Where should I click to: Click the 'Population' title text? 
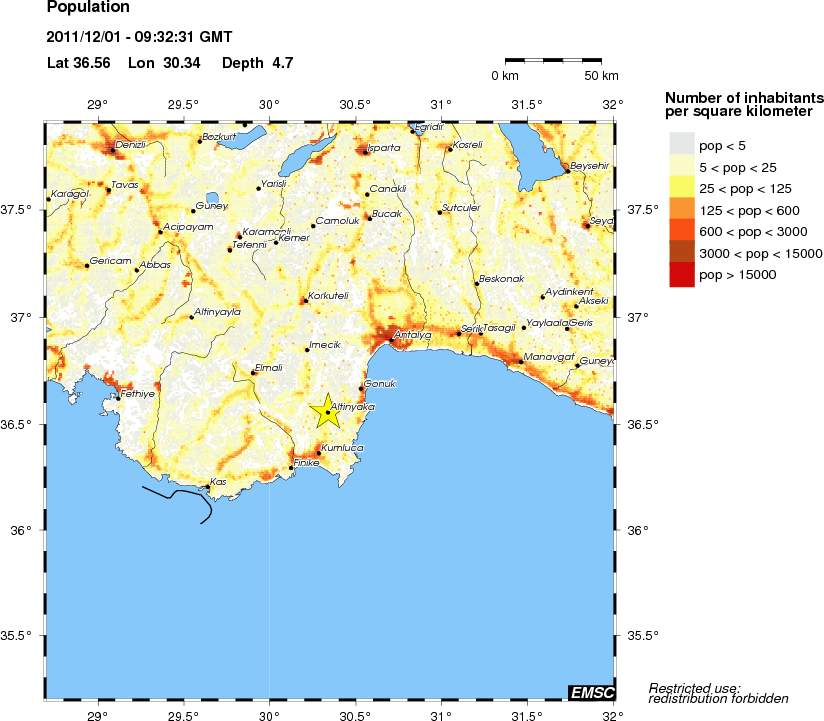[x=88, y=8]
